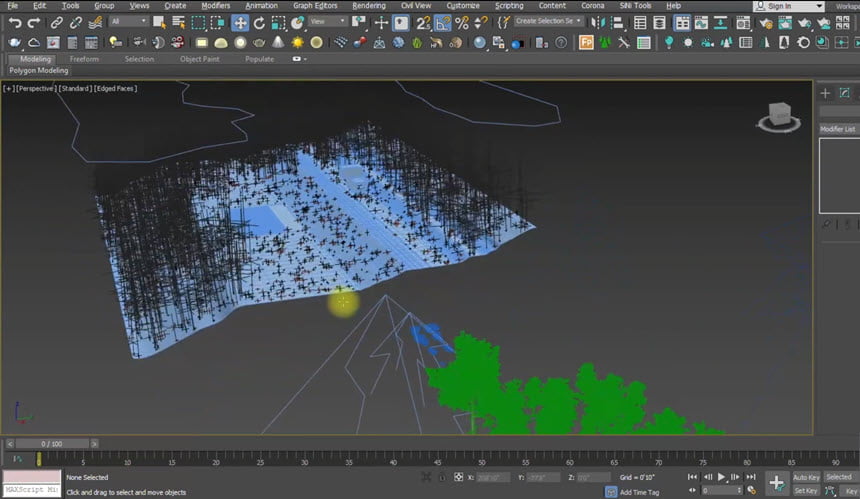Open the Sign In dropdown
This screenshot has width=860, height=499.
pyautogui.click(x=788, y=6)
